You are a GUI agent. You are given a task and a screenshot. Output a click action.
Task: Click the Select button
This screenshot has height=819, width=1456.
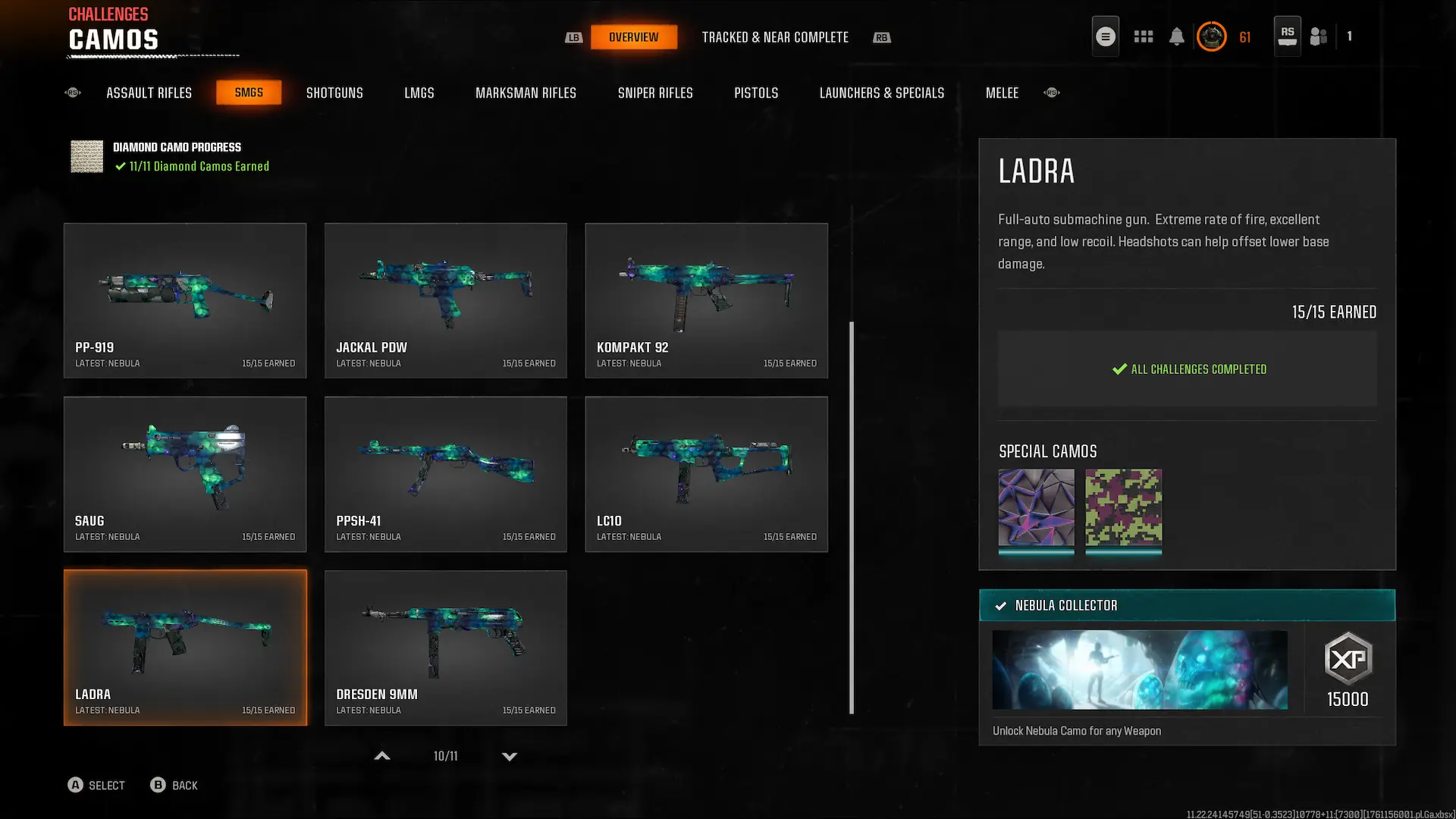point(96,785)
